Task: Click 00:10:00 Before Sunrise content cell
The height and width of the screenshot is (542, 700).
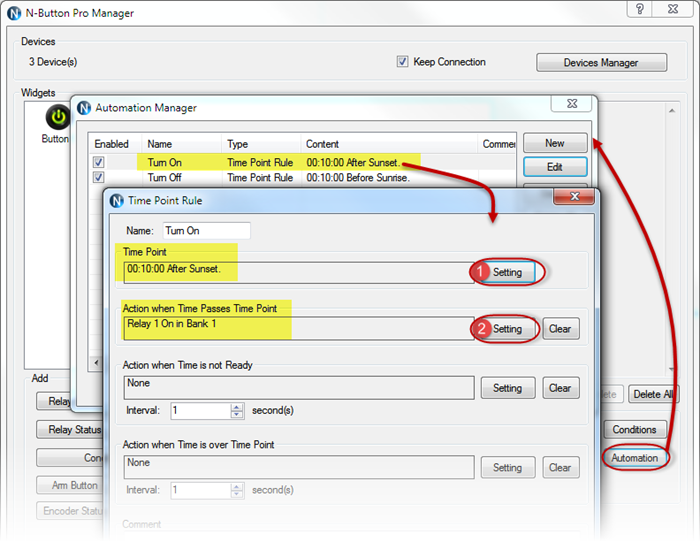Action: (358, 178)
